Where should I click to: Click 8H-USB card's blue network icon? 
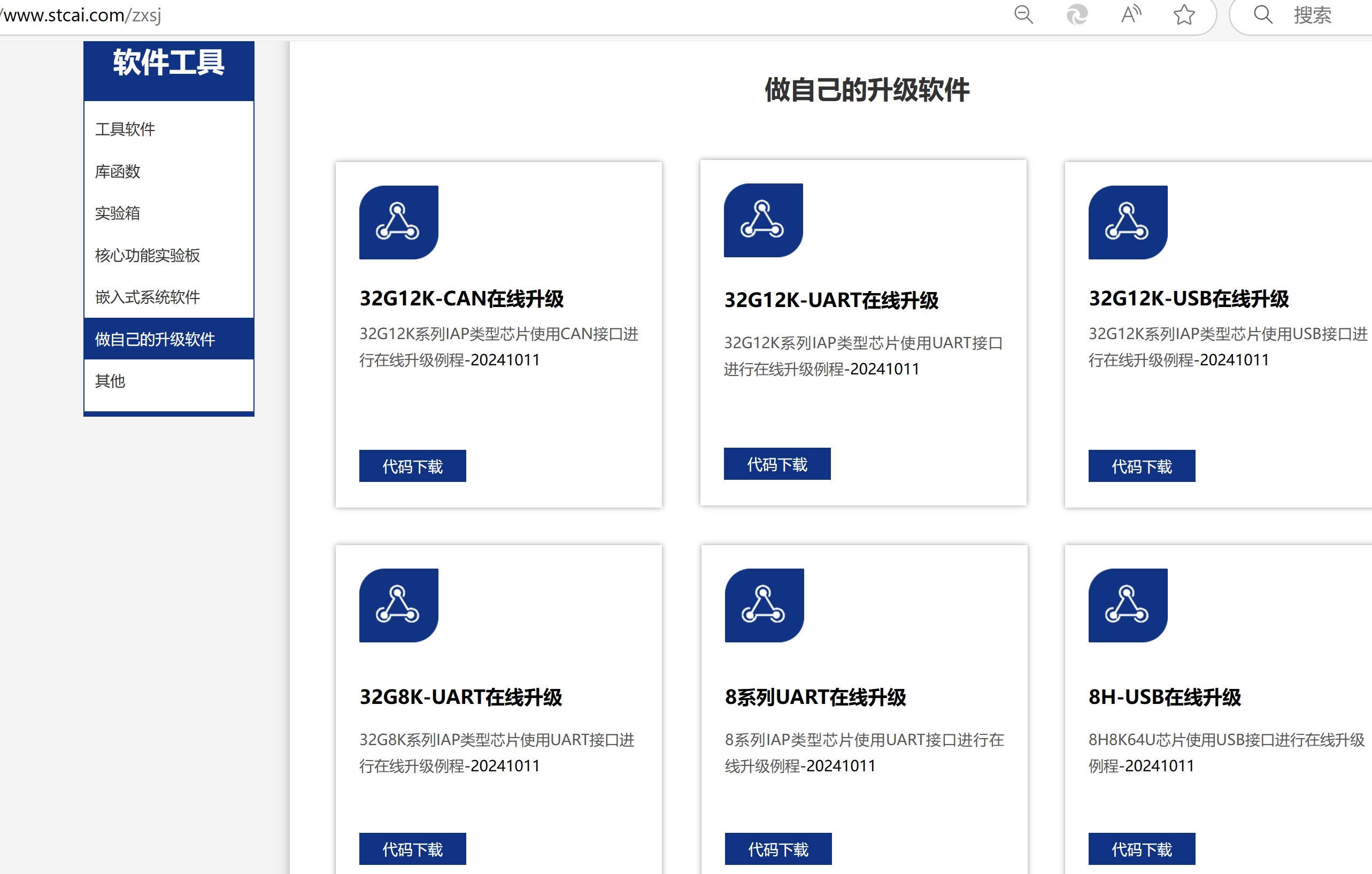point(1128,605)
